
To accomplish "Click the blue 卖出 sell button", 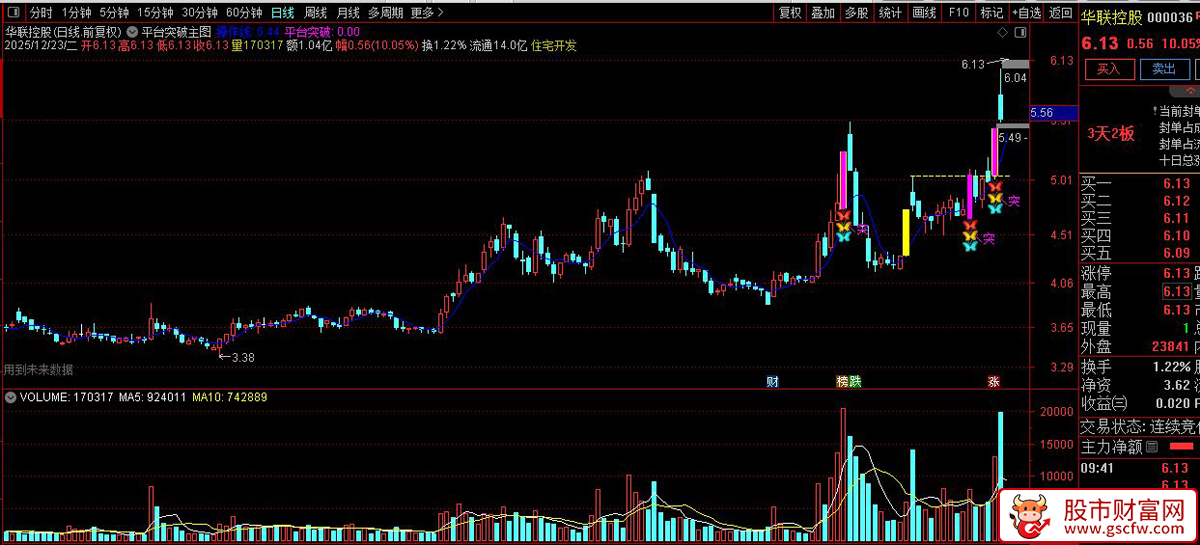I will [x=1164, y=69].
